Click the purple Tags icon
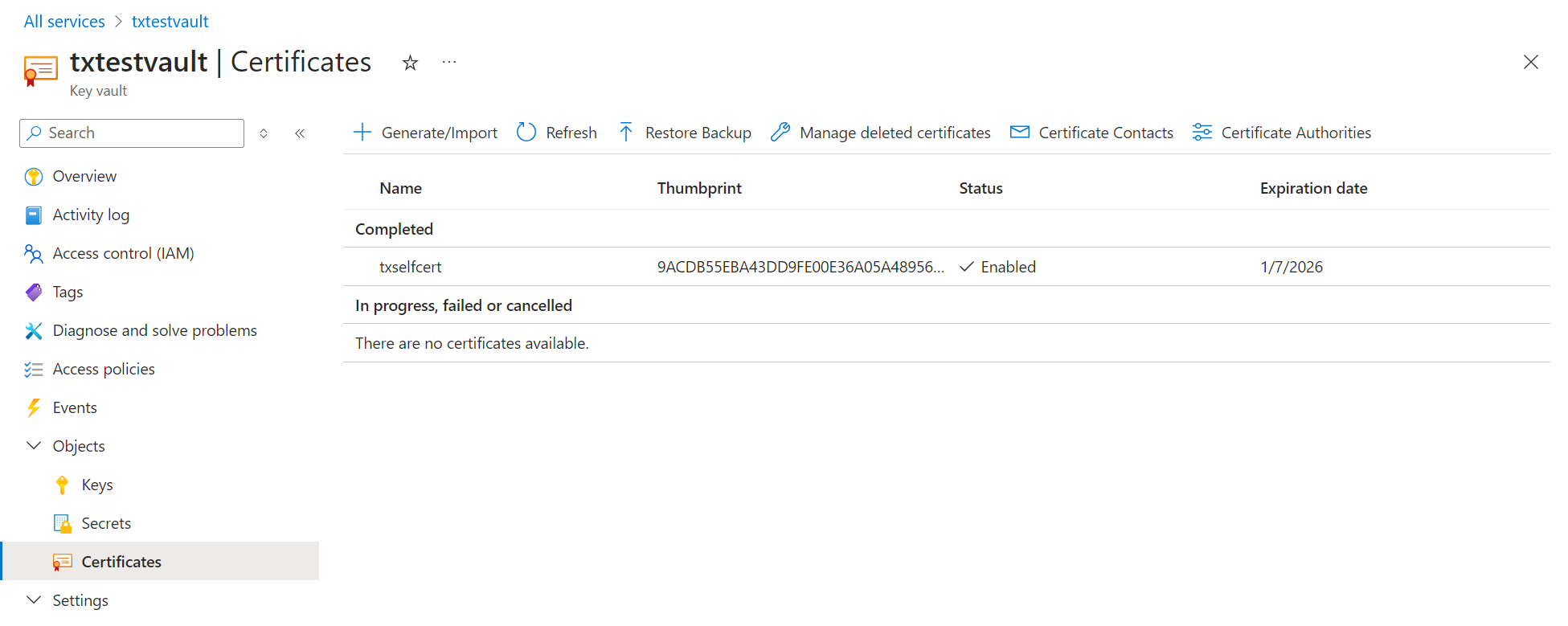 pos(34,293)
